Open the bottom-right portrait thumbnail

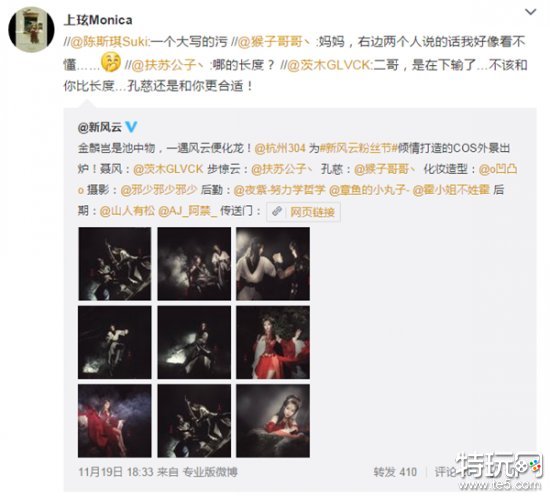pyautogui.click(x=273, y=421)
